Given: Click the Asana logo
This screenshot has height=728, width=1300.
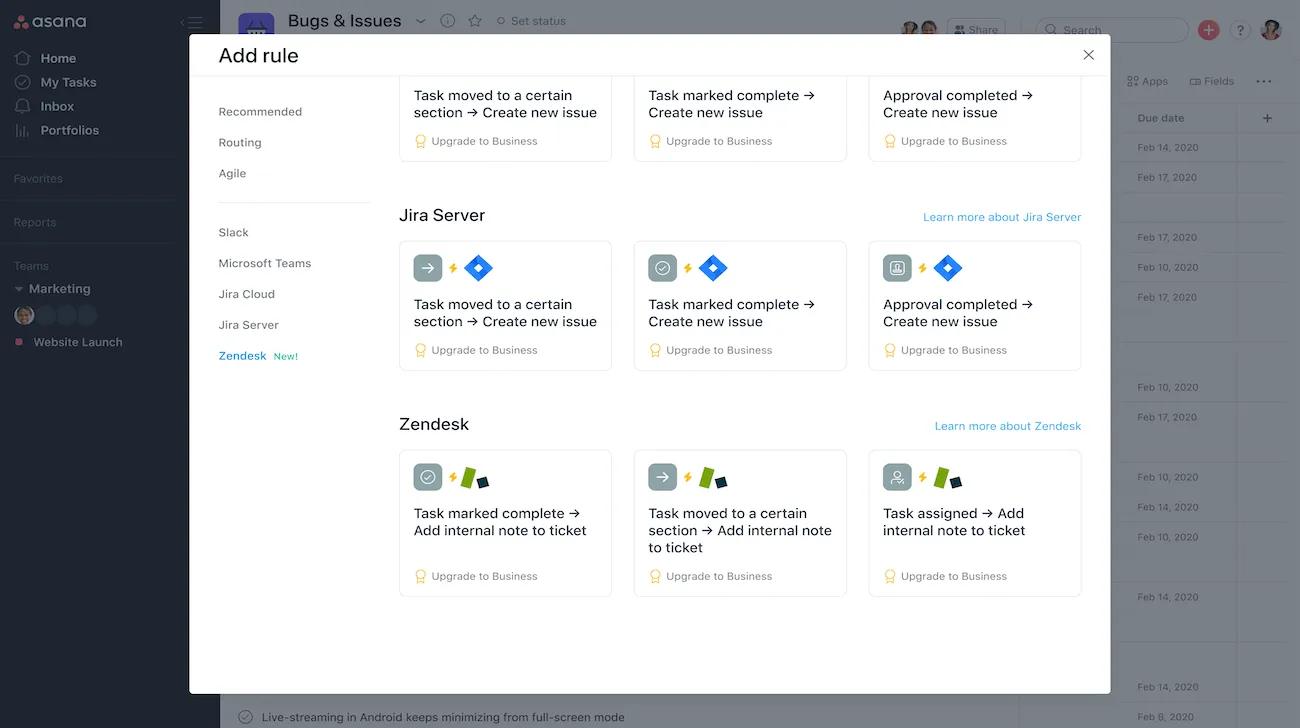Looking at the screenshot, I should 50,20.
